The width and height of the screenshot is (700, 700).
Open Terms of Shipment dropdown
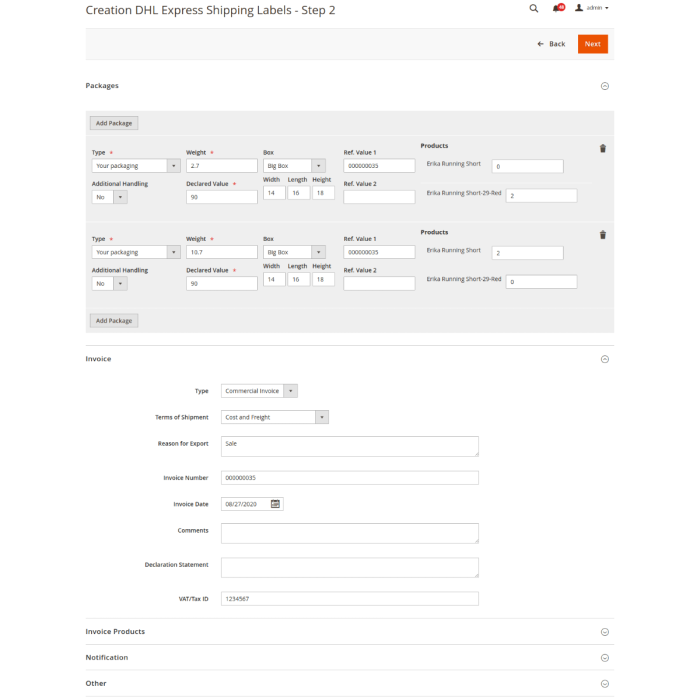[275, 417]
